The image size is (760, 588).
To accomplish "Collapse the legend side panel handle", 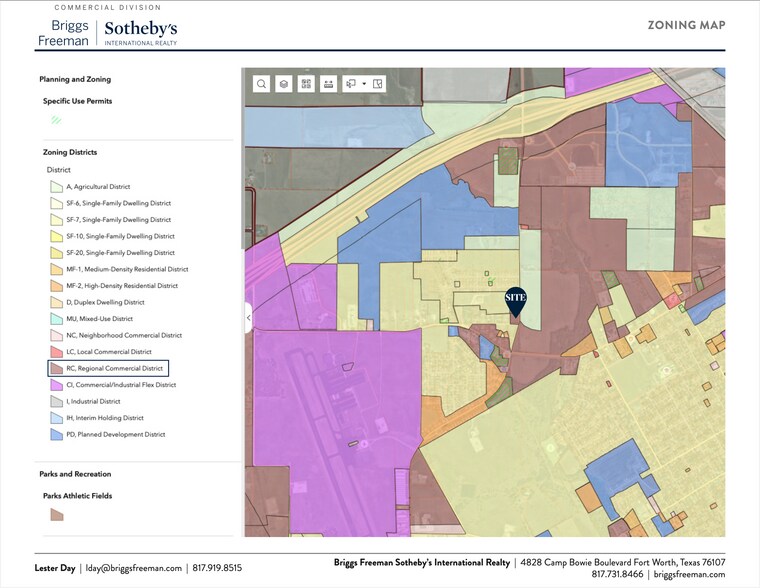I will [248, 318].
